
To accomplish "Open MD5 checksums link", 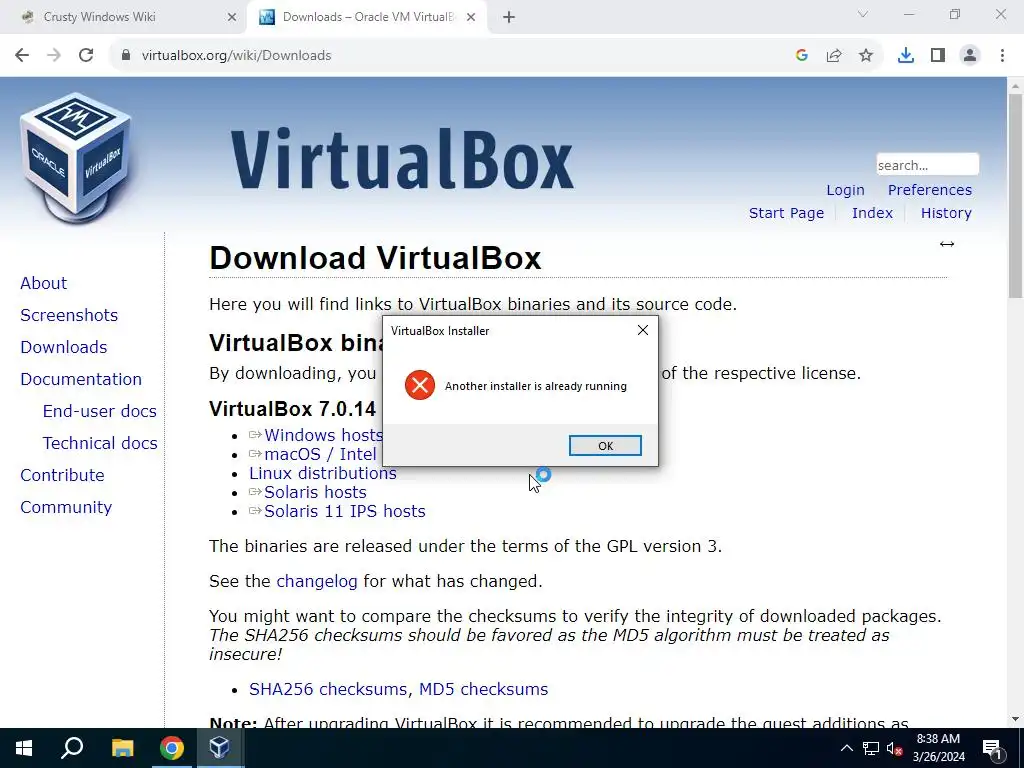I will 483,689.
